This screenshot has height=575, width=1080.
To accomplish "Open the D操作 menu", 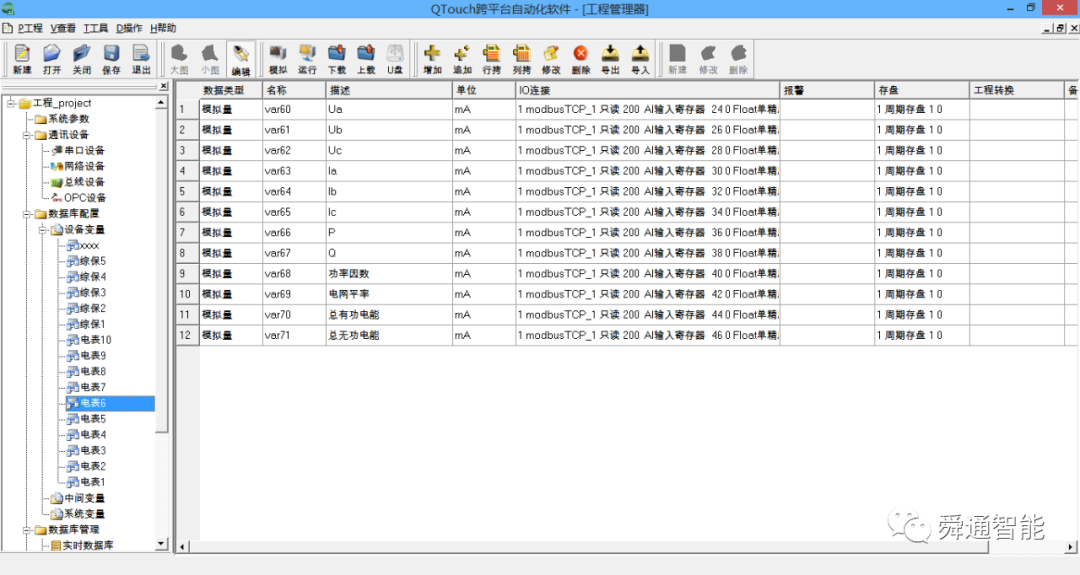I will [x=129, y=28].
